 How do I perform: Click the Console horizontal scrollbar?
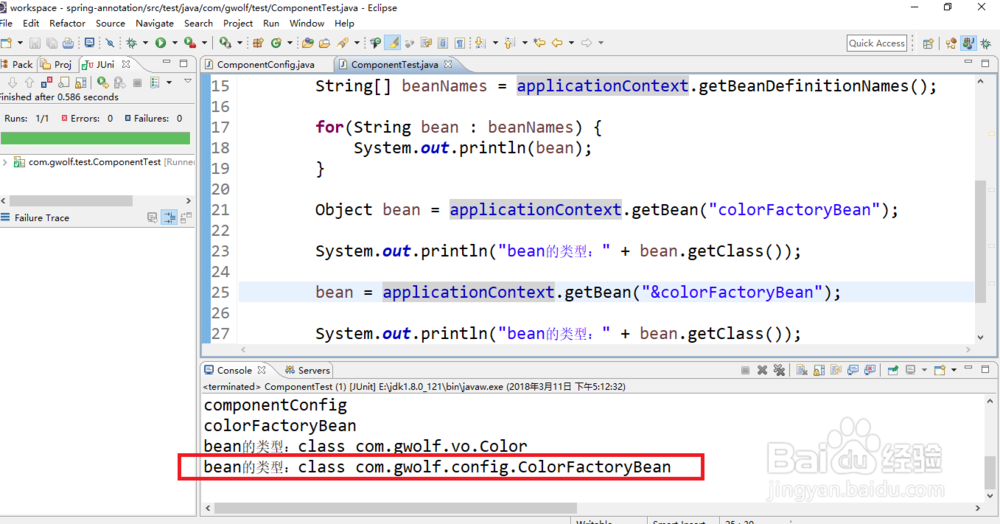[x=395, y=508]
